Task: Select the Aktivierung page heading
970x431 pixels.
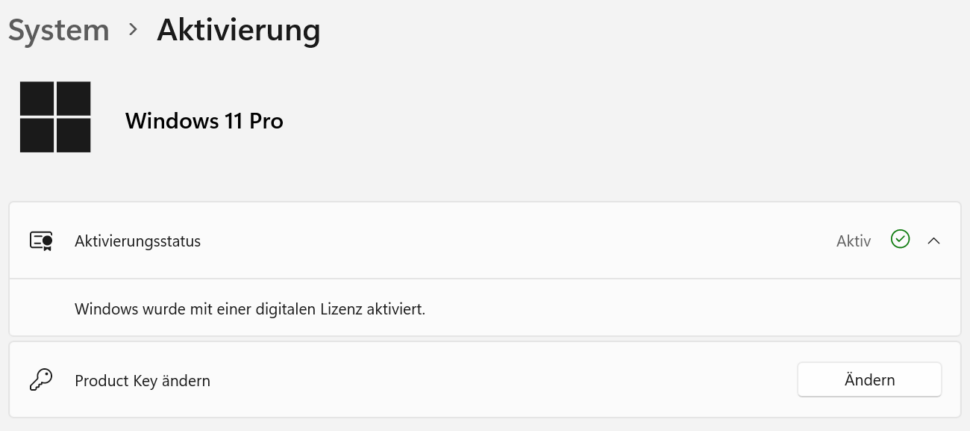Action: click(x=238, y=30)
